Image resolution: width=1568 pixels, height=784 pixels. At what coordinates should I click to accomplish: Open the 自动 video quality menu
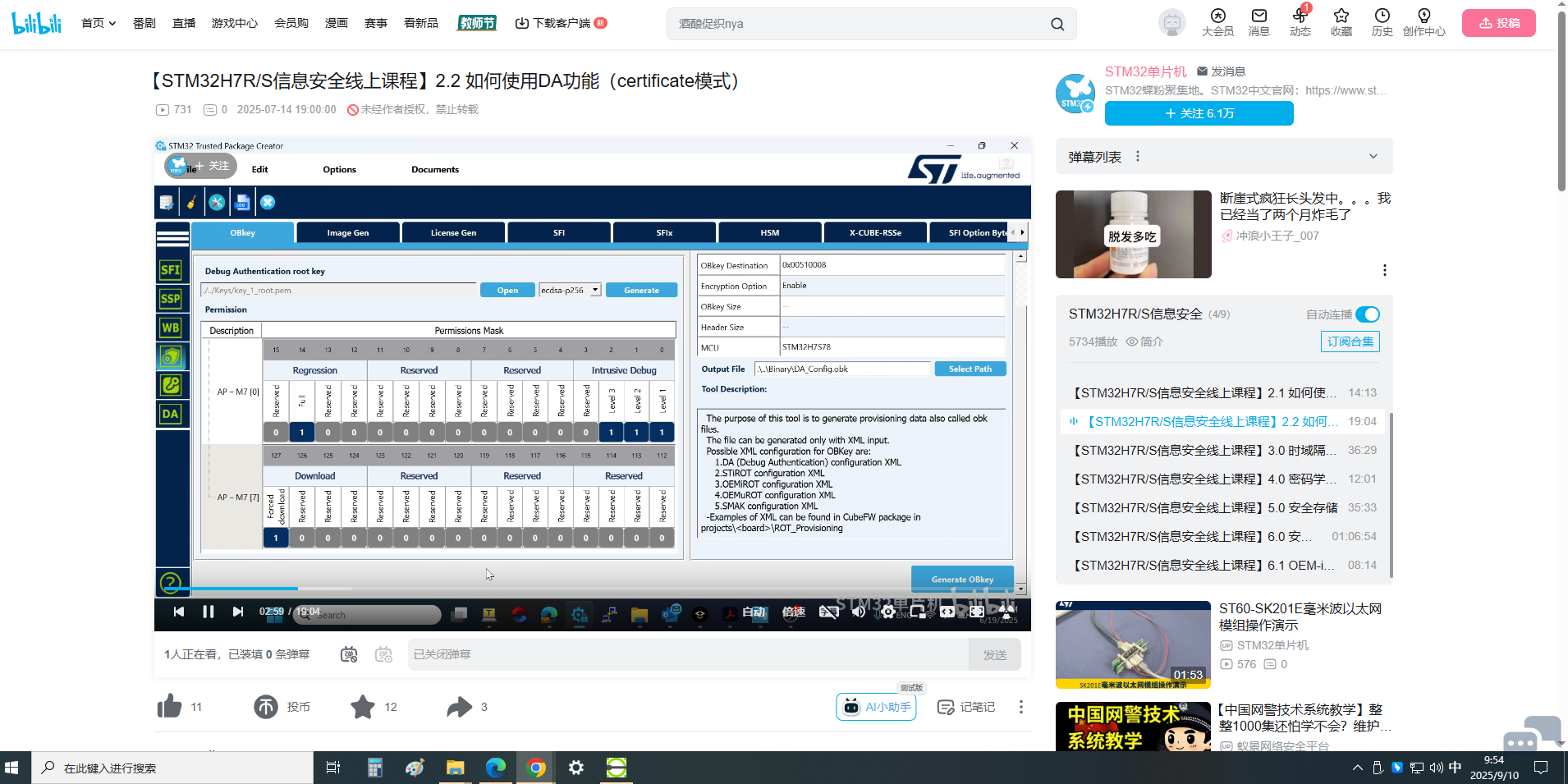[x=754, y=612]
